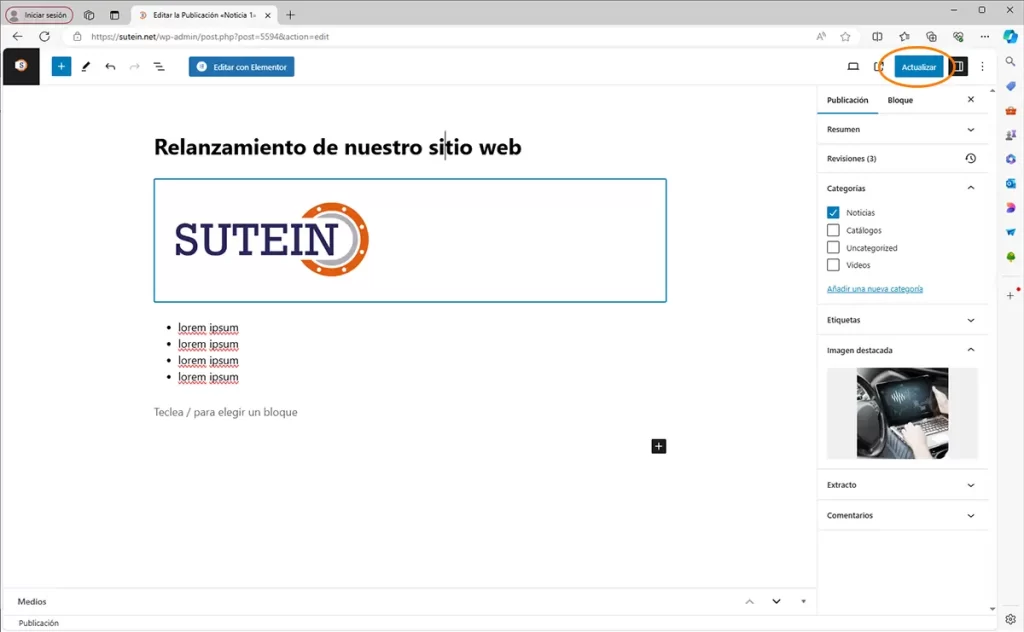
Task: Click the post title Relanzamiento de nuestro sitio web
Action: (x=338, y=147)
